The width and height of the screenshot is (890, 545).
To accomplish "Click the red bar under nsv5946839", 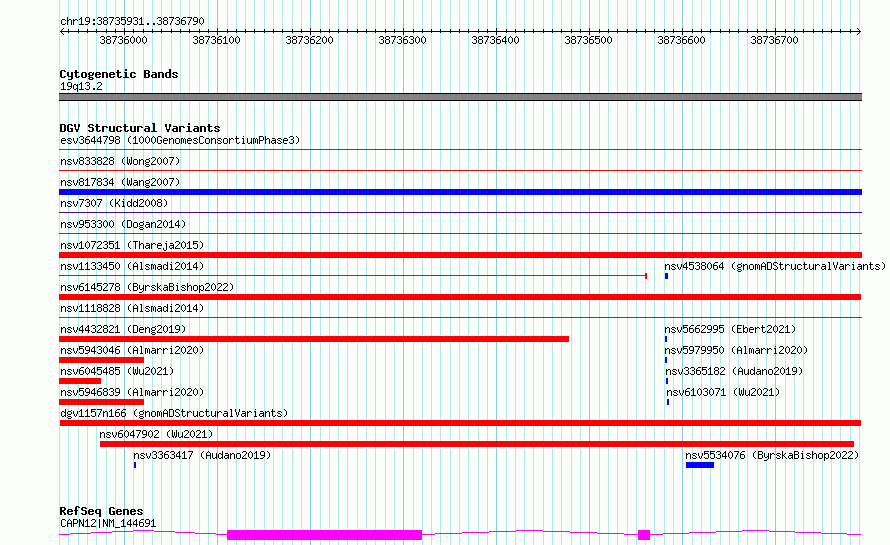I will (x=102, y=402).
